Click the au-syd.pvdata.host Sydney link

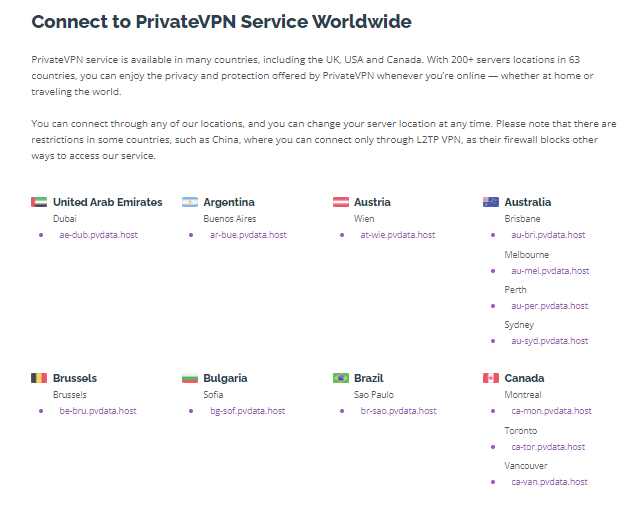click(x=550, y=341)
